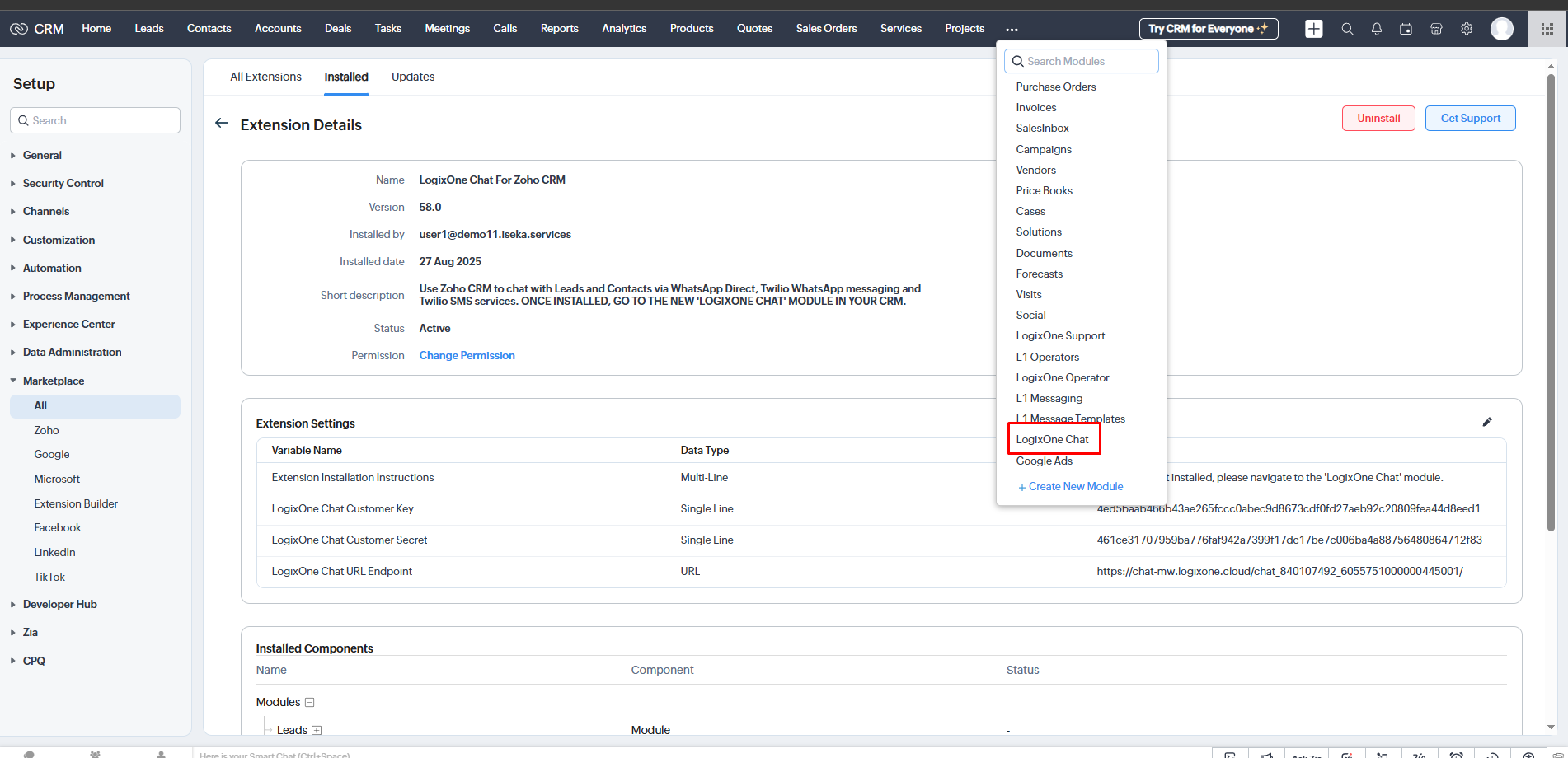Screen dimensions: 1568x758
Task: Open the Projects module
Action: pyautogui.click(x=965, y=28)
